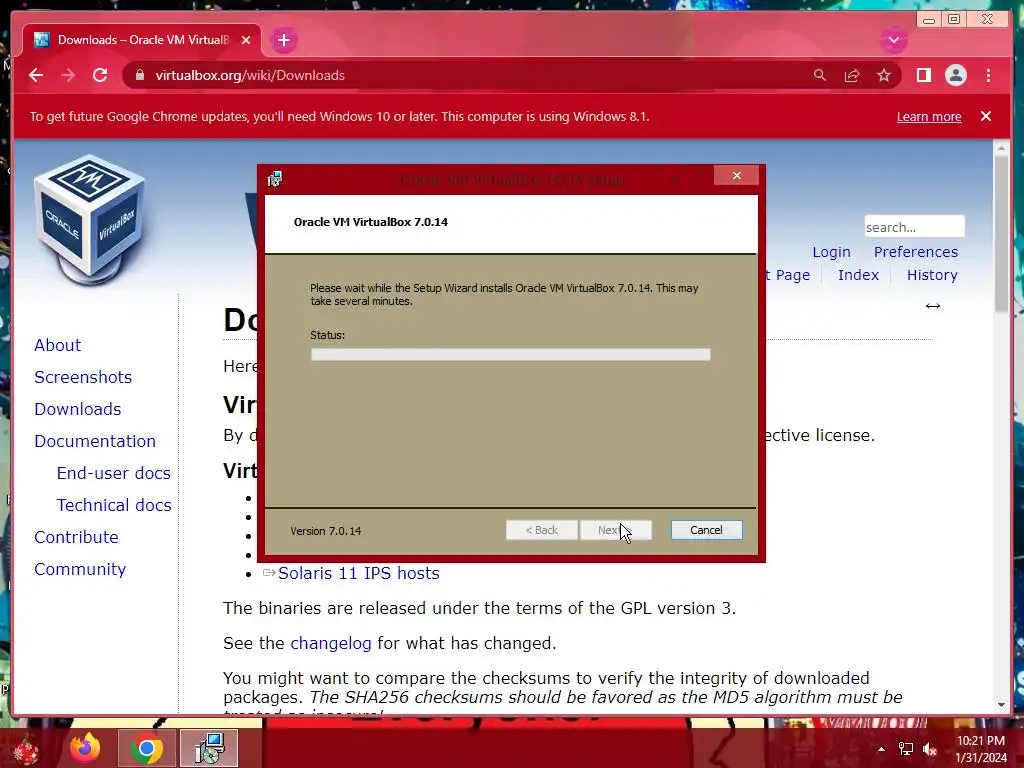Click the muted volume tray icon

click(x=930, y=749)
